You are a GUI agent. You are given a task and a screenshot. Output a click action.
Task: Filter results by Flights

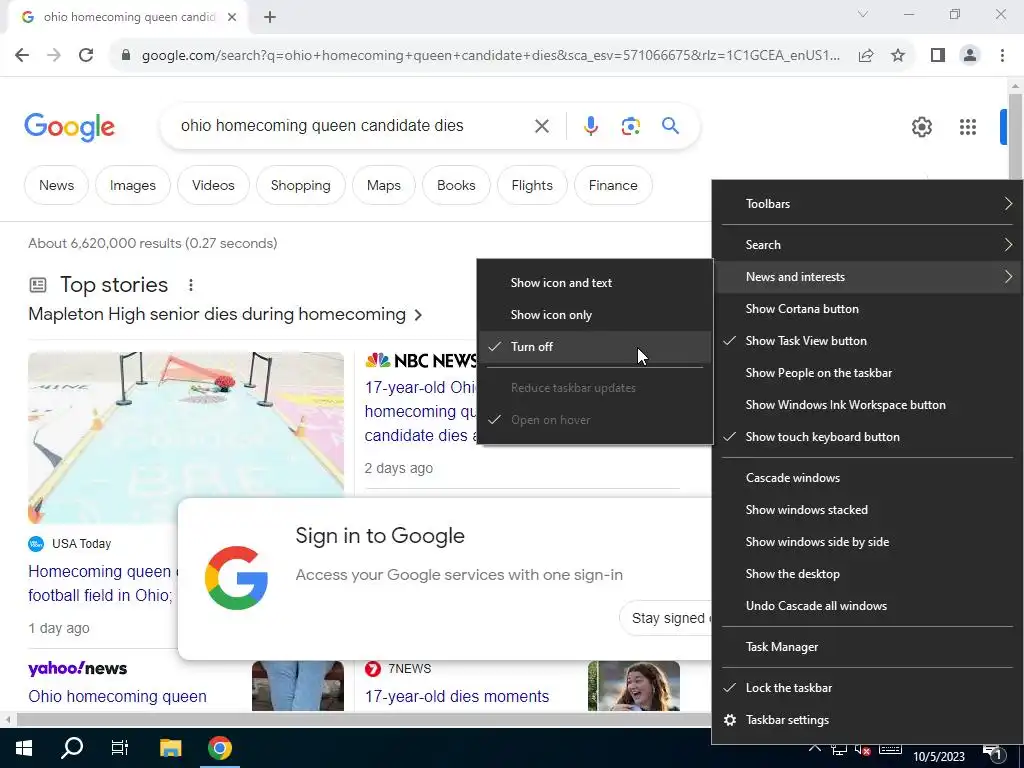(532, 185)
